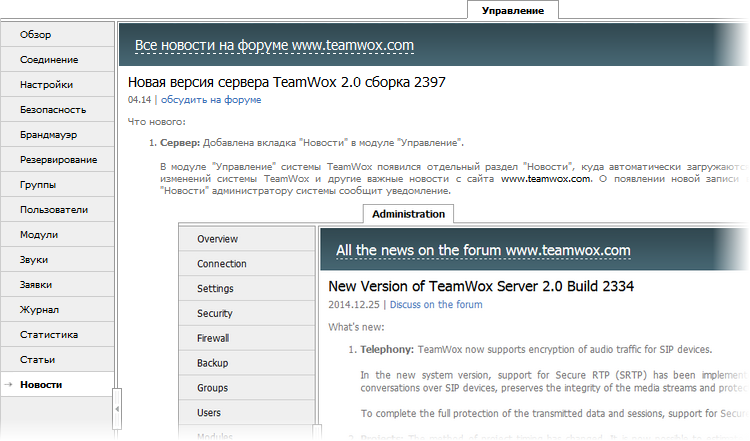The height and width of the screenshot is (441, 750).
Task: Go to Настройки in the sidebar
Action: tap(57, 85)
